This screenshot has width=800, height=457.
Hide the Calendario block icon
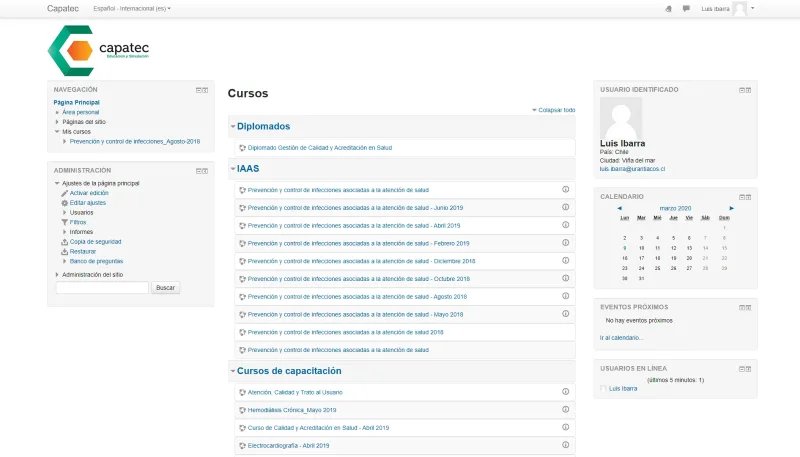coord(742,197)
